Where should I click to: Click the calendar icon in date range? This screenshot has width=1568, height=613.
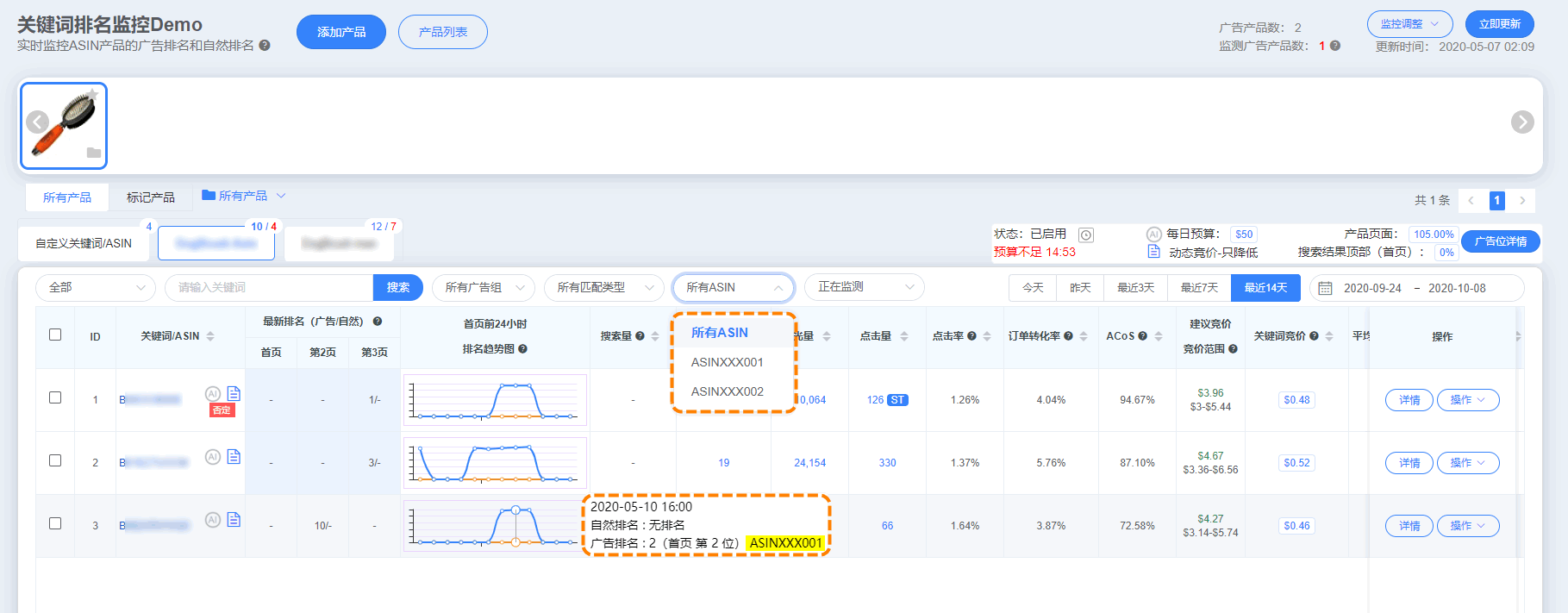coord(1326,288)
